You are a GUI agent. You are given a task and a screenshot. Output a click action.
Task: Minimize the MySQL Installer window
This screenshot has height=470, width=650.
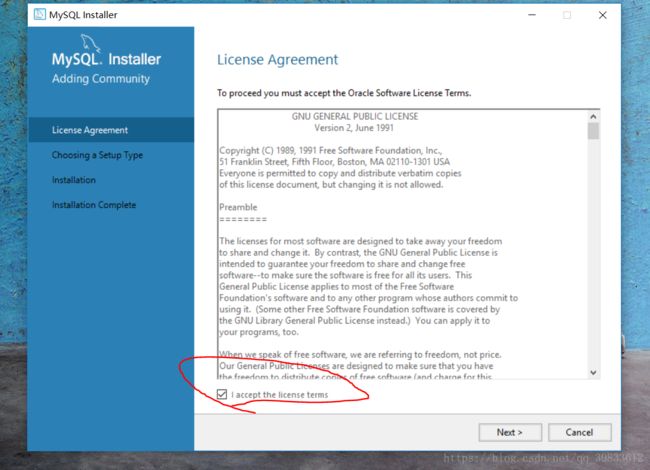coord(532,15)
